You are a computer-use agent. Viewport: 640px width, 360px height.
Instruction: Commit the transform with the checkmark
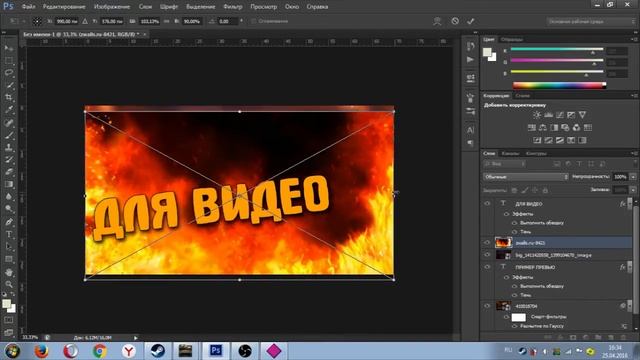tap(471, 21)
